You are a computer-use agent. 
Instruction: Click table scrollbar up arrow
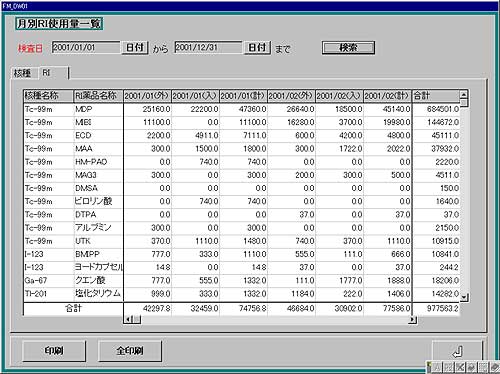pos(464,95)
